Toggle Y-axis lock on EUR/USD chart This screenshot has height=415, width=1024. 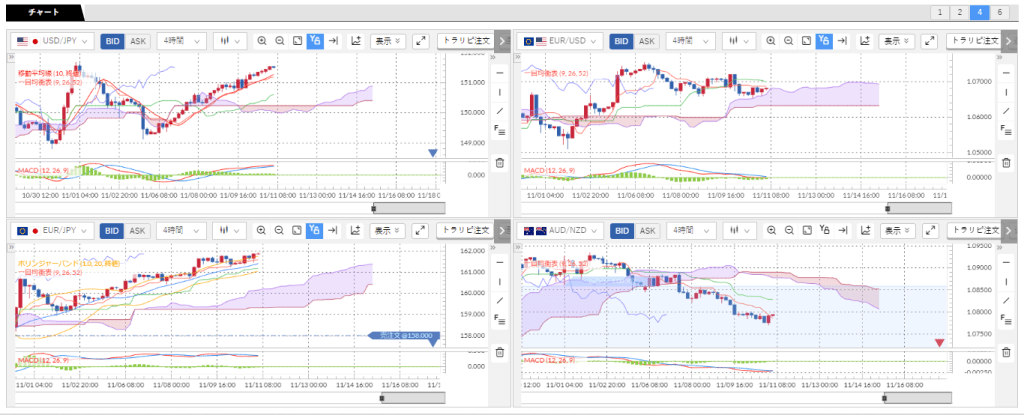point(824,41)
